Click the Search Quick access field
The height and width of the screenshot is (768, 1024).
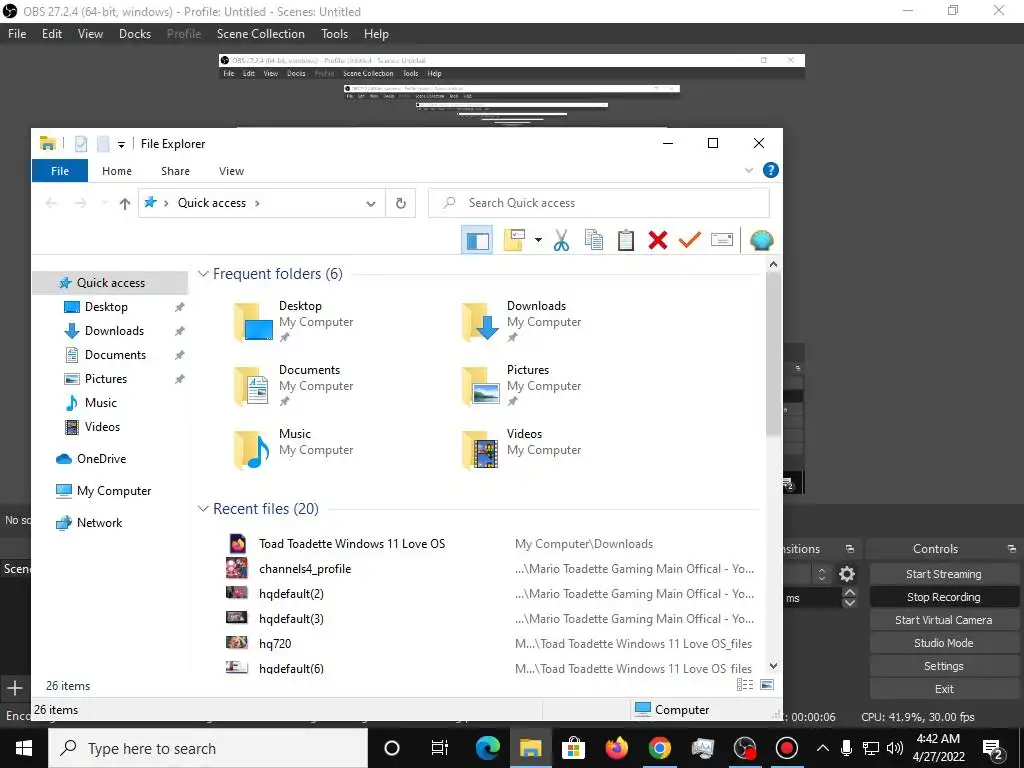tap(599, 203)
